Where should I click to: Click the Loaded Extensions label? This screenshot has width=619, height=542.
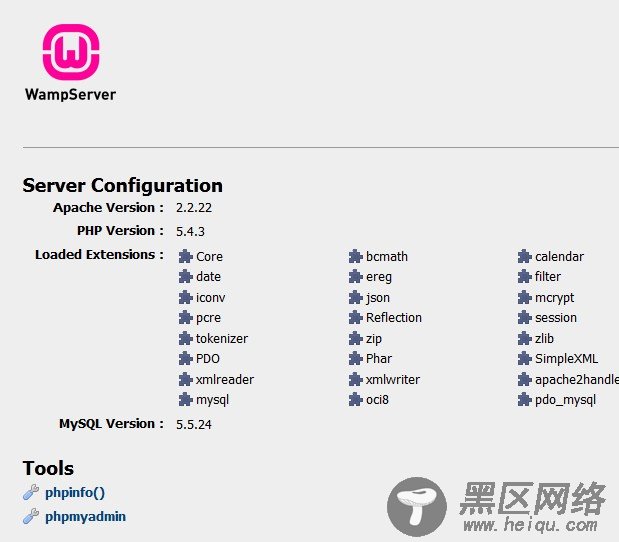click(99, 255)
